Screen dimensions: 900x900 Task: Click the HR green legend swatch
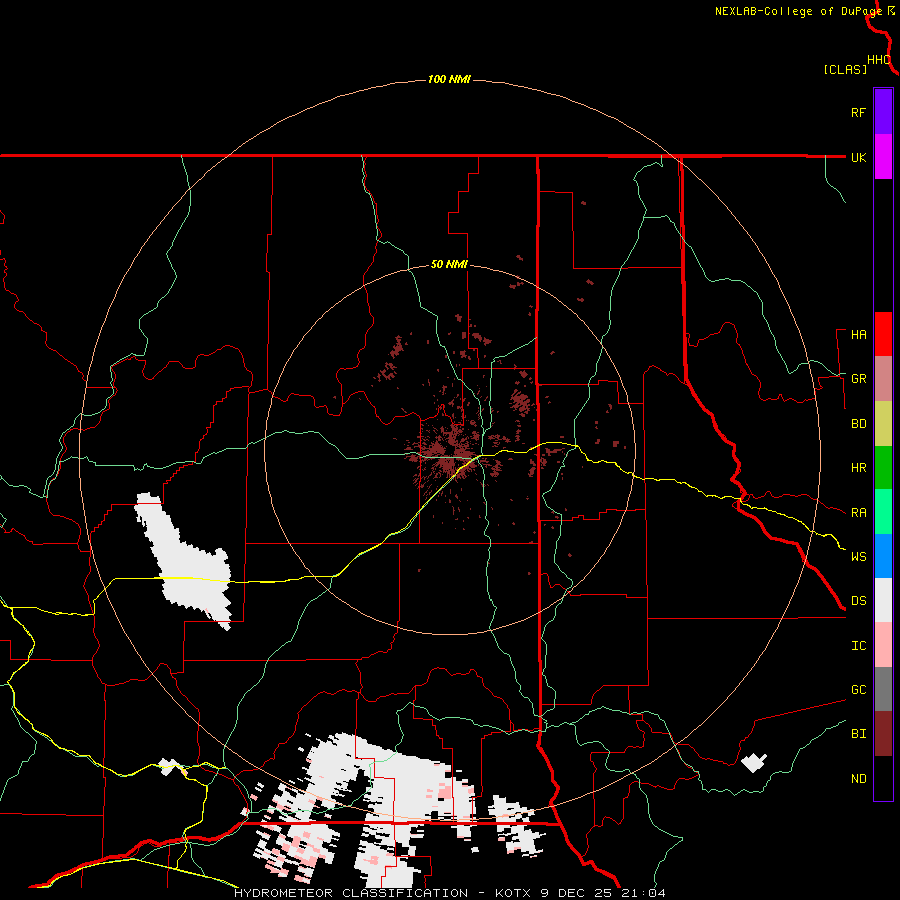click(x=883, y=467)
